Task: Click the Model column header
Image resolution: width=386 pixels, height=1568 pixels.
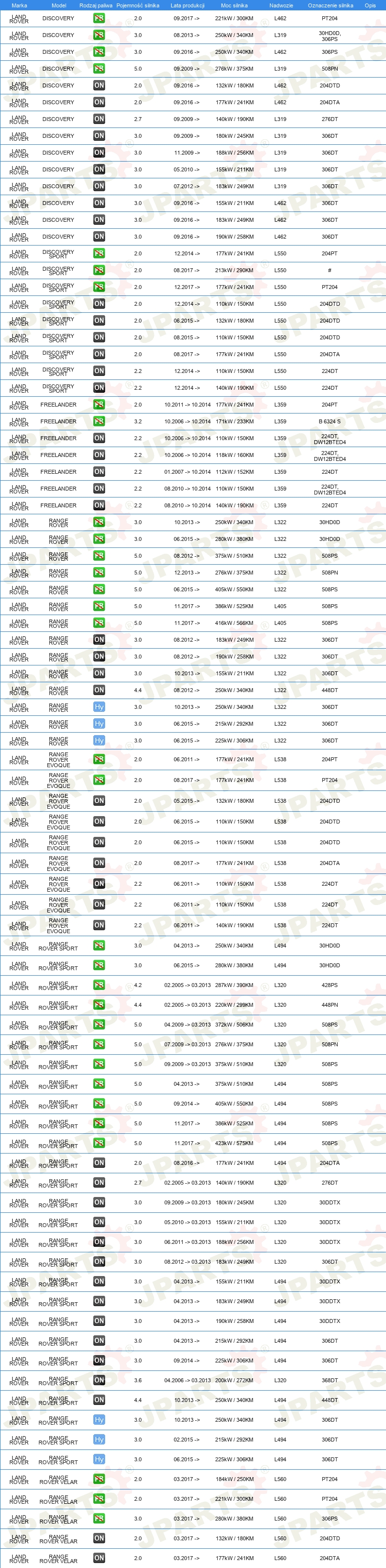Action: pyautogui.click(x=58, y=5)
